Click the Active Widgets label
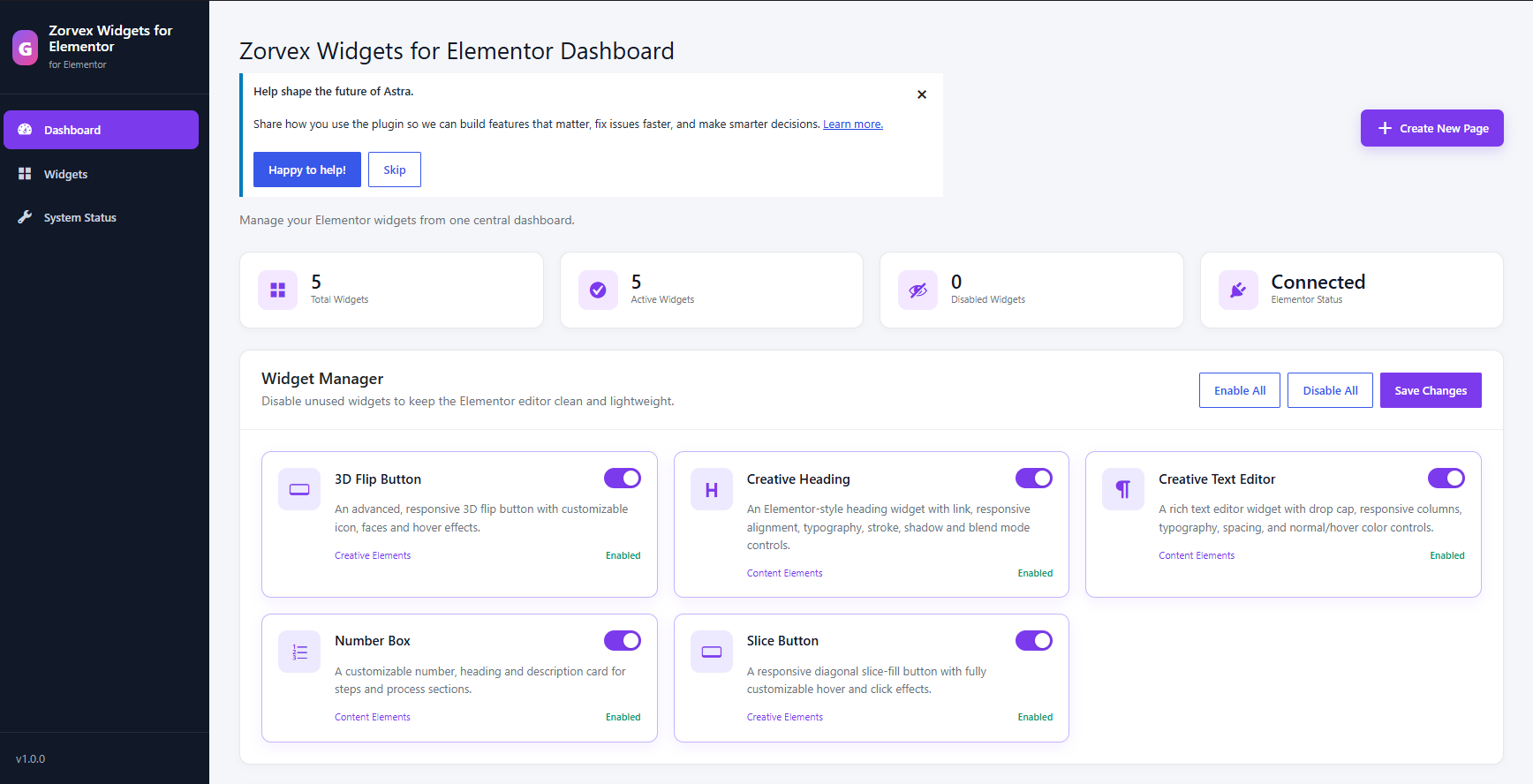 click(x=662, y=300)
